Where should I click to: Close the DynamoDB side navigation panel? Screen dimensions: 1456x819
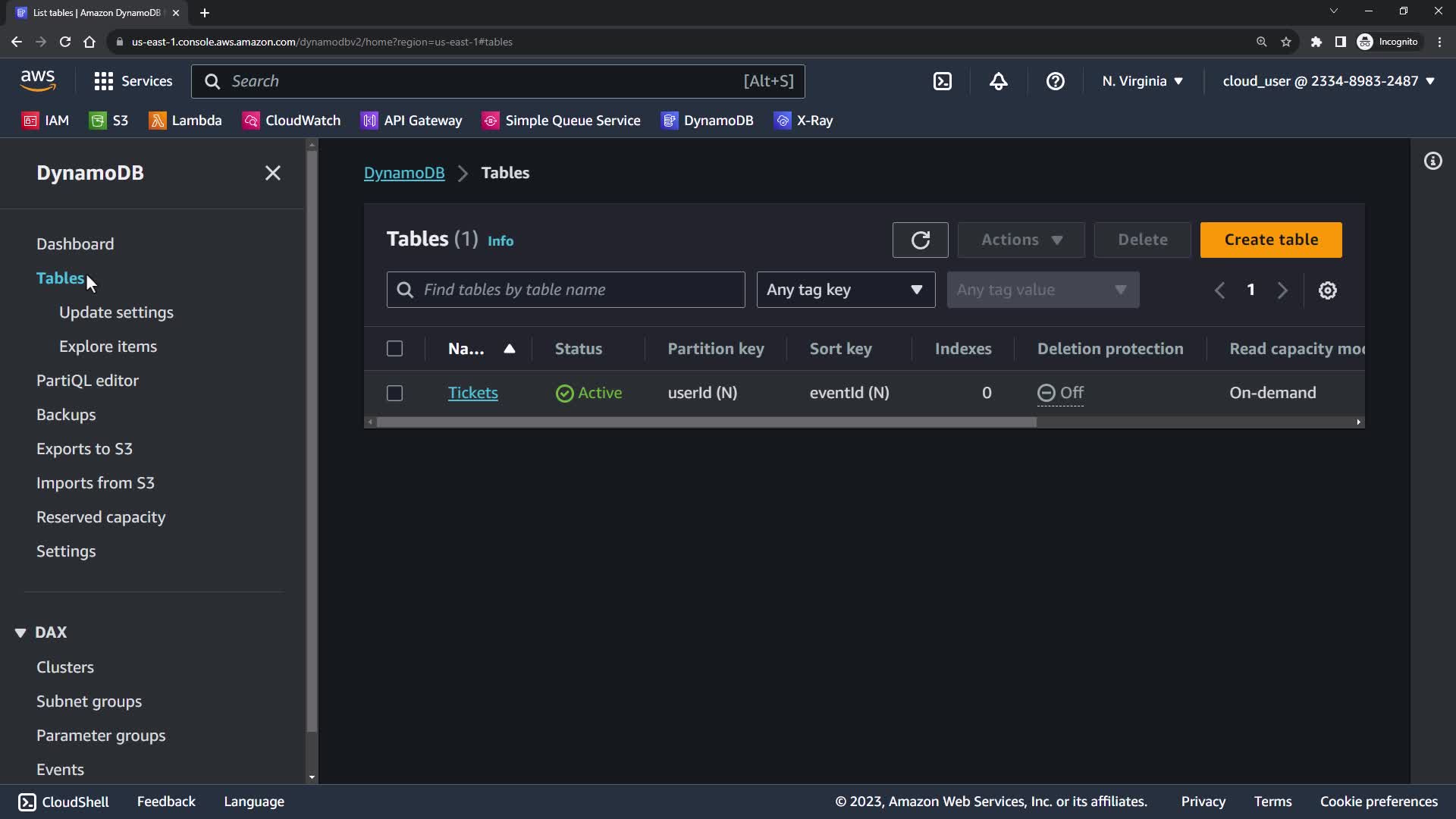tap(273, 173)
